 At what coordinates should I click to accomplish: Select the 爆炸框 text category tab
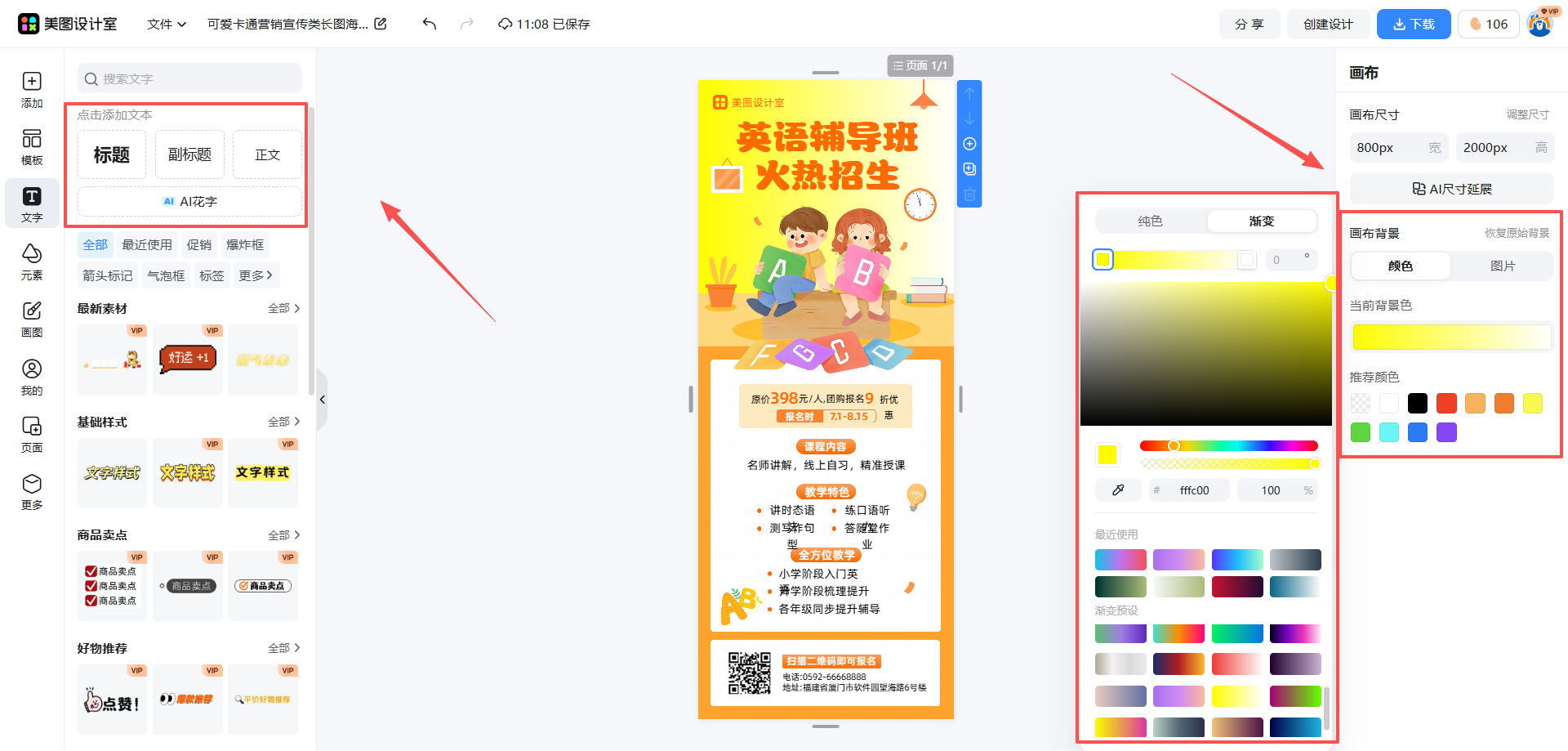click(244, 244)
